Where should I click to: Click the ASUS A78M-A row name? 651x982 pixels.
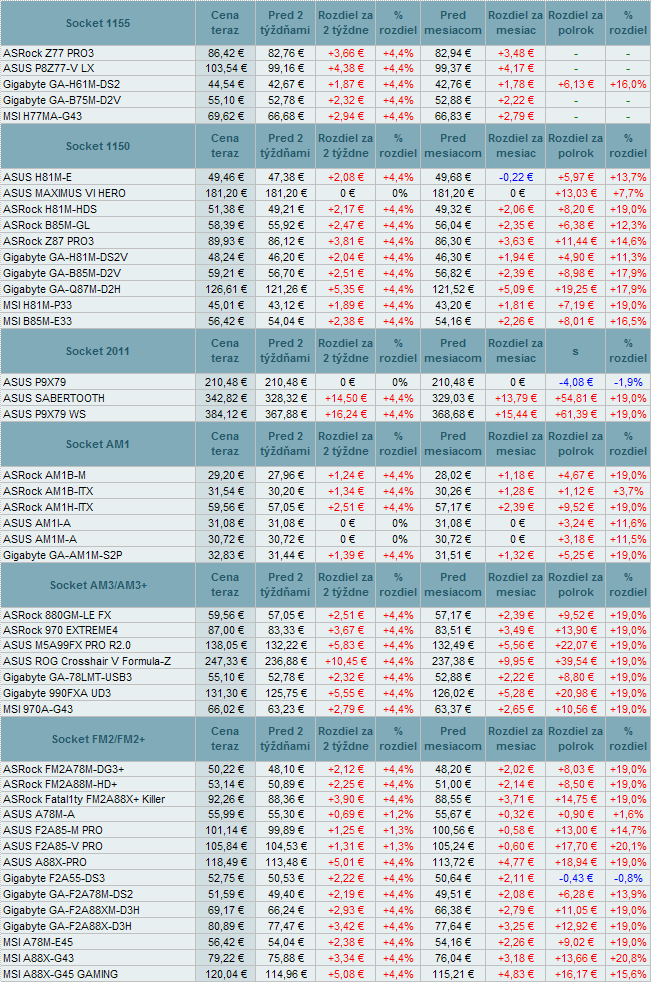39,814
